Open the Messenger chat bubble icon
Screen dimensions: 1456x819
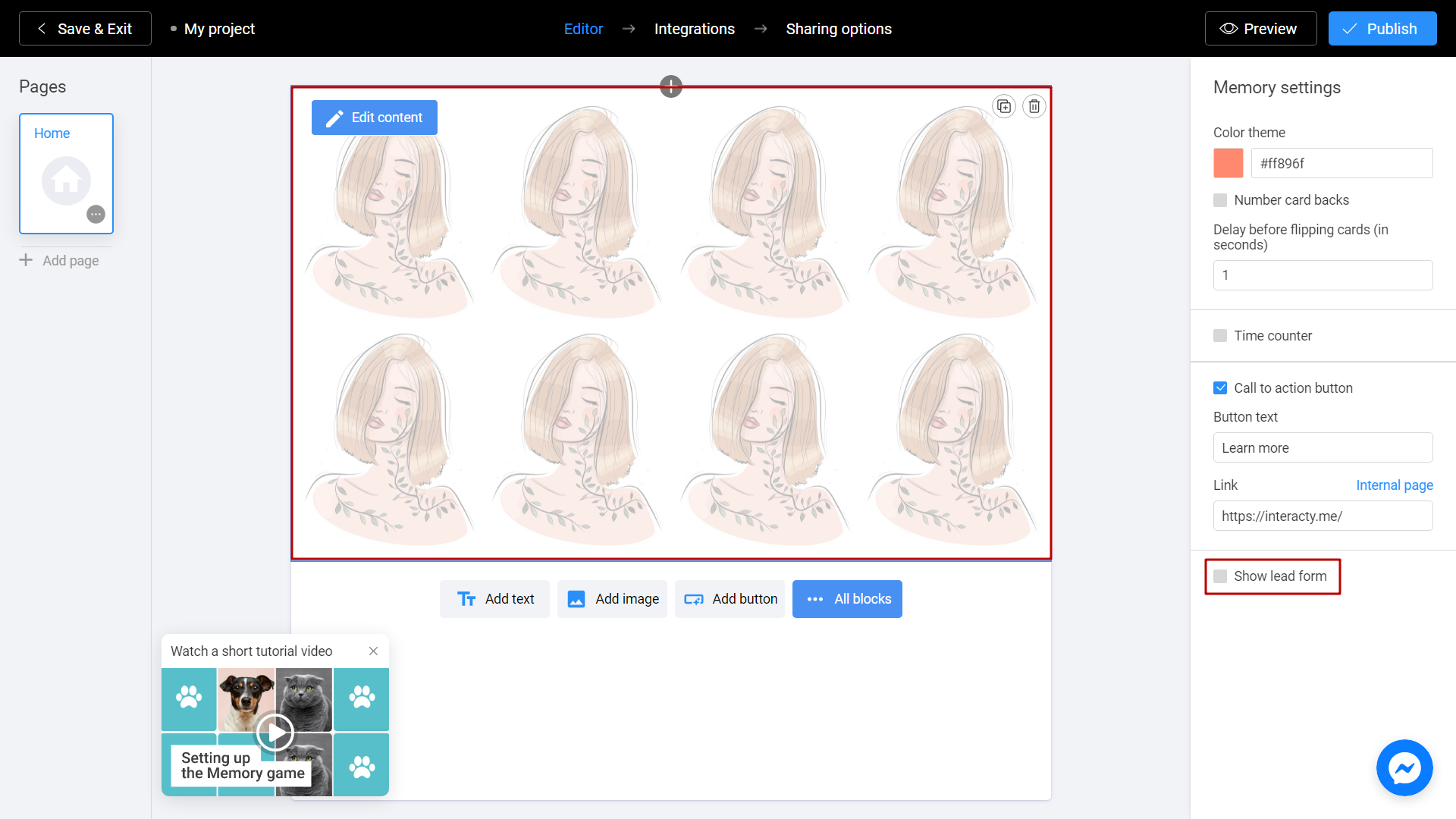point(1404,767)
